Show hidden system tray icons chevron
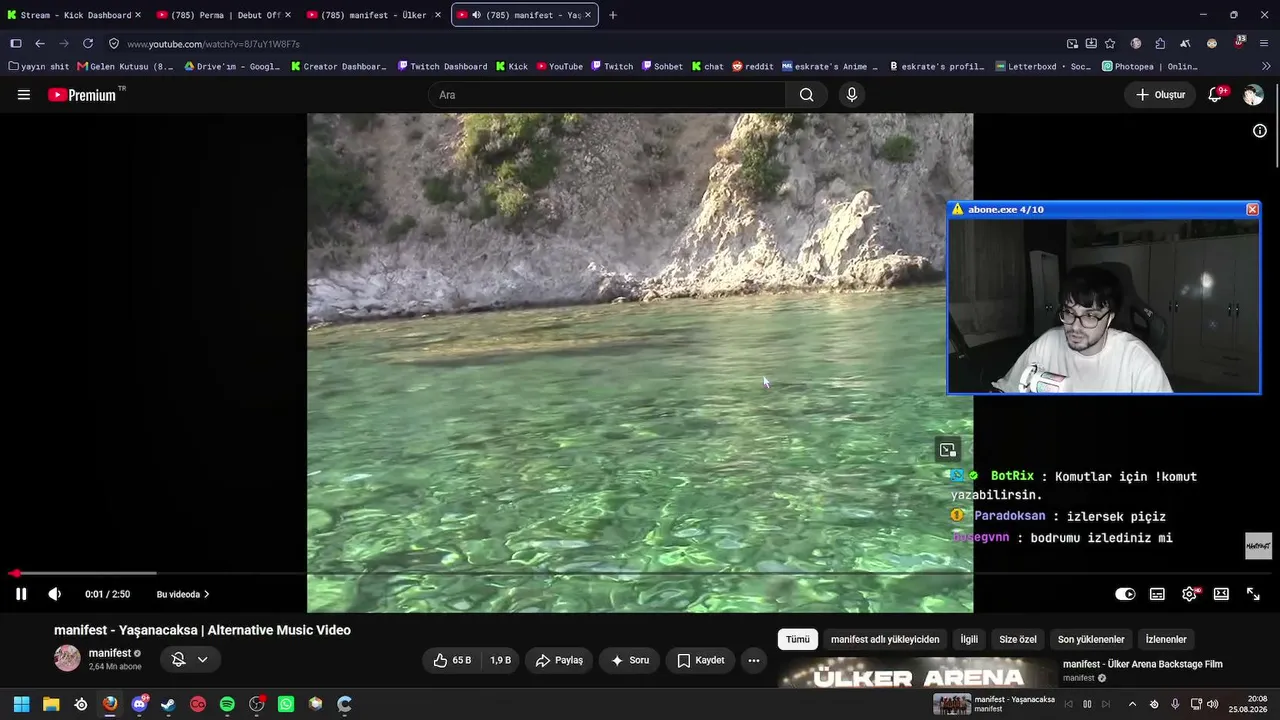Viewport: 1280px width, 720px height. [1132, 704]
